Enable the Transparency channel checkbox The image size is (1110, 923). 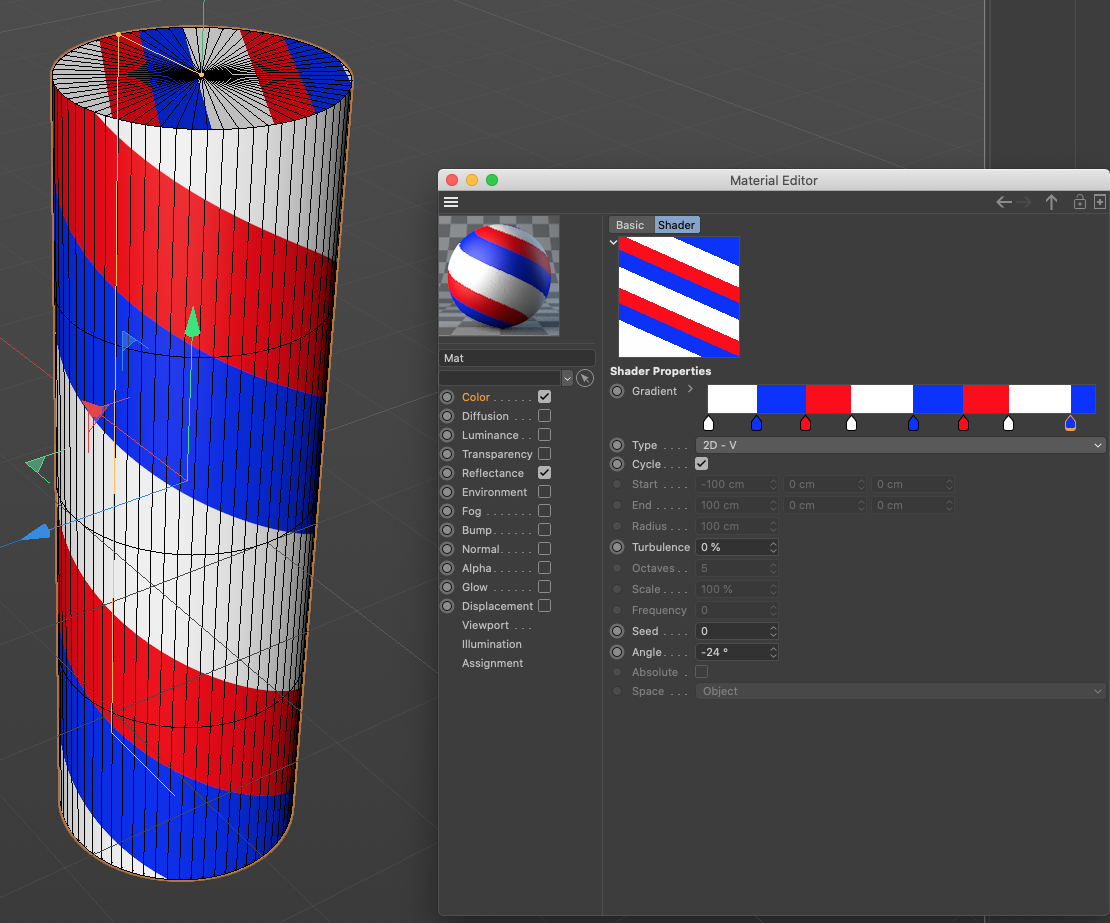coord(544,454)
